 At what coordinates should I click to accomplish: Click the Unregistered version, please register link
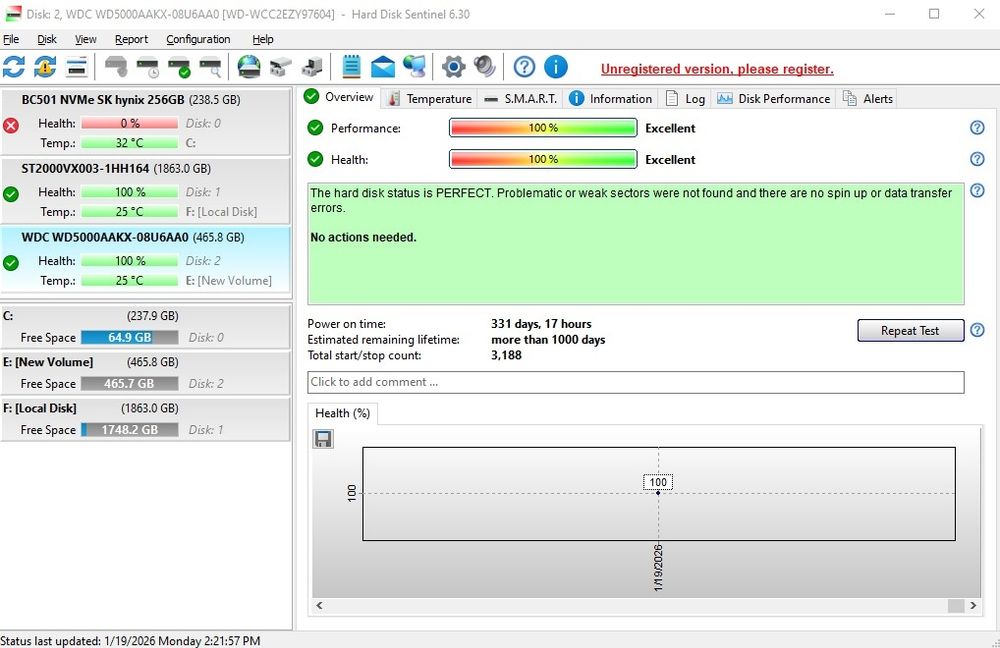point(717,69)
